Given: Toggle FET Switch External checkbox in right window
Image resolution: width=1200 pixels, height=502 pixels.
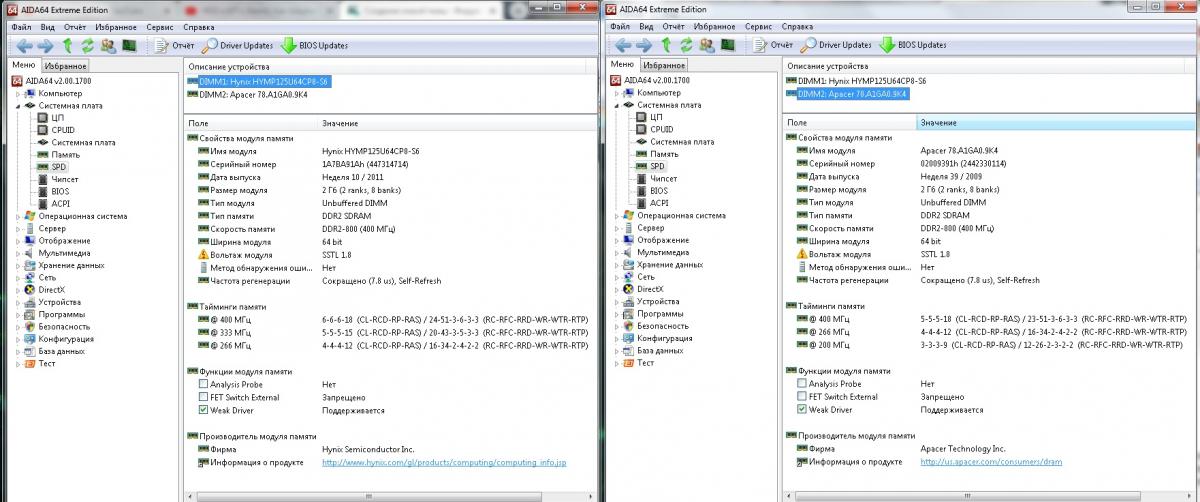Looking at the screenshot, I should tap(802, 397).
